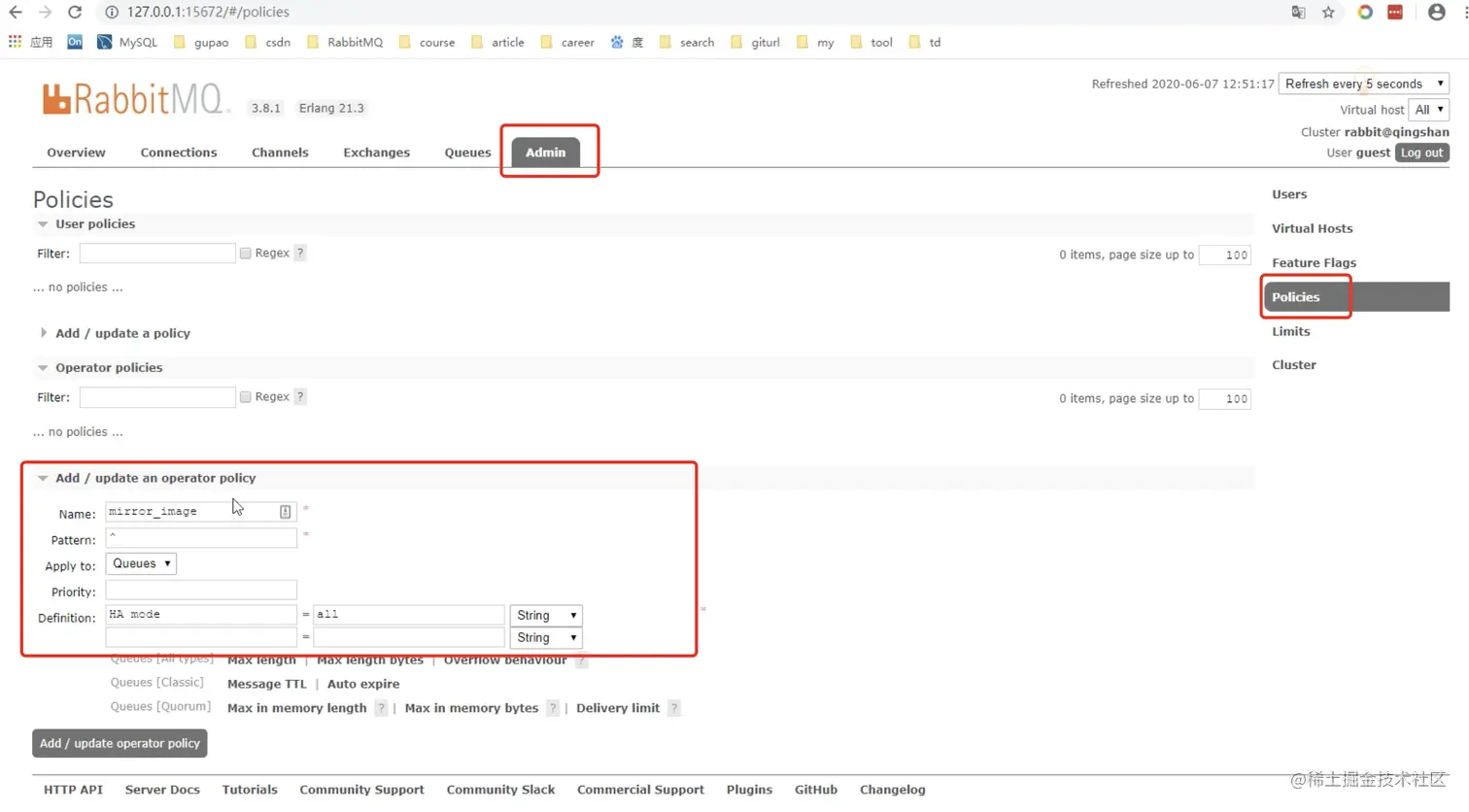
Task: Insert Auto expire definition shortcut
Action: 363,684
